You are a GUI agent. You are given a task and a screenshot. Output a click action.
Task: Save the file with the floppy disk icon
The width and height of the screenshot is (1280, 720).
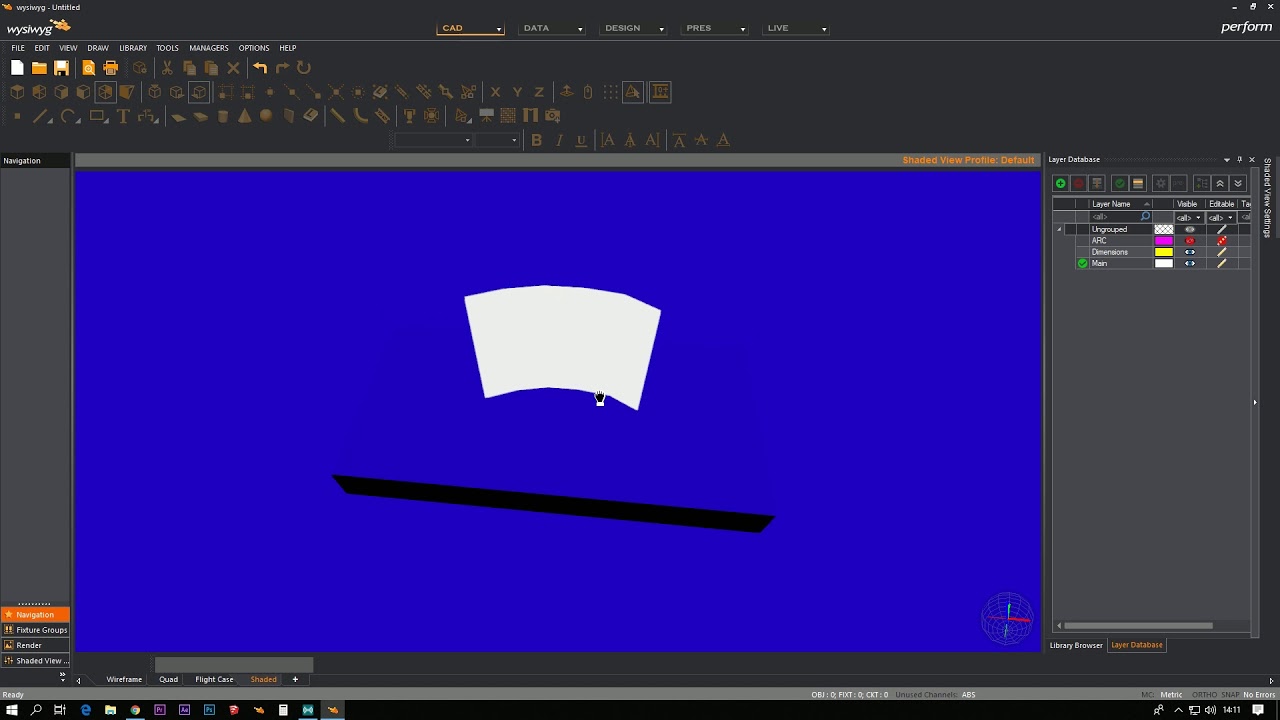[61, 68]
